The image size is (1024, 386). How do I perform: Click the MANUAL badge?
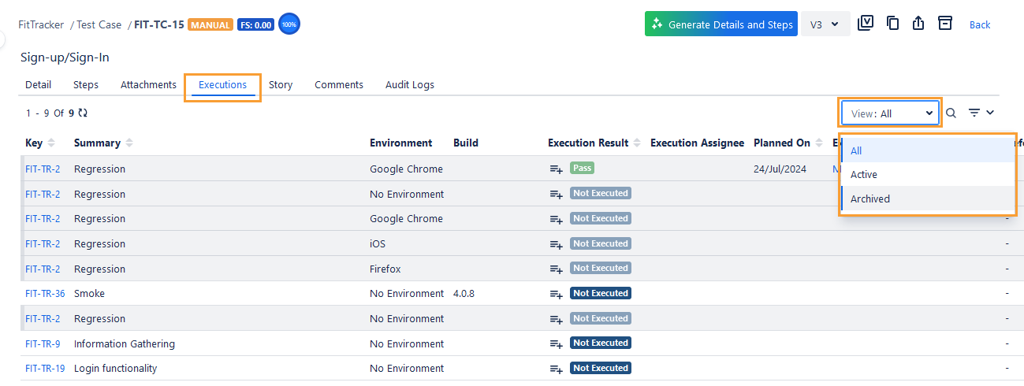(x=210, y=25)
